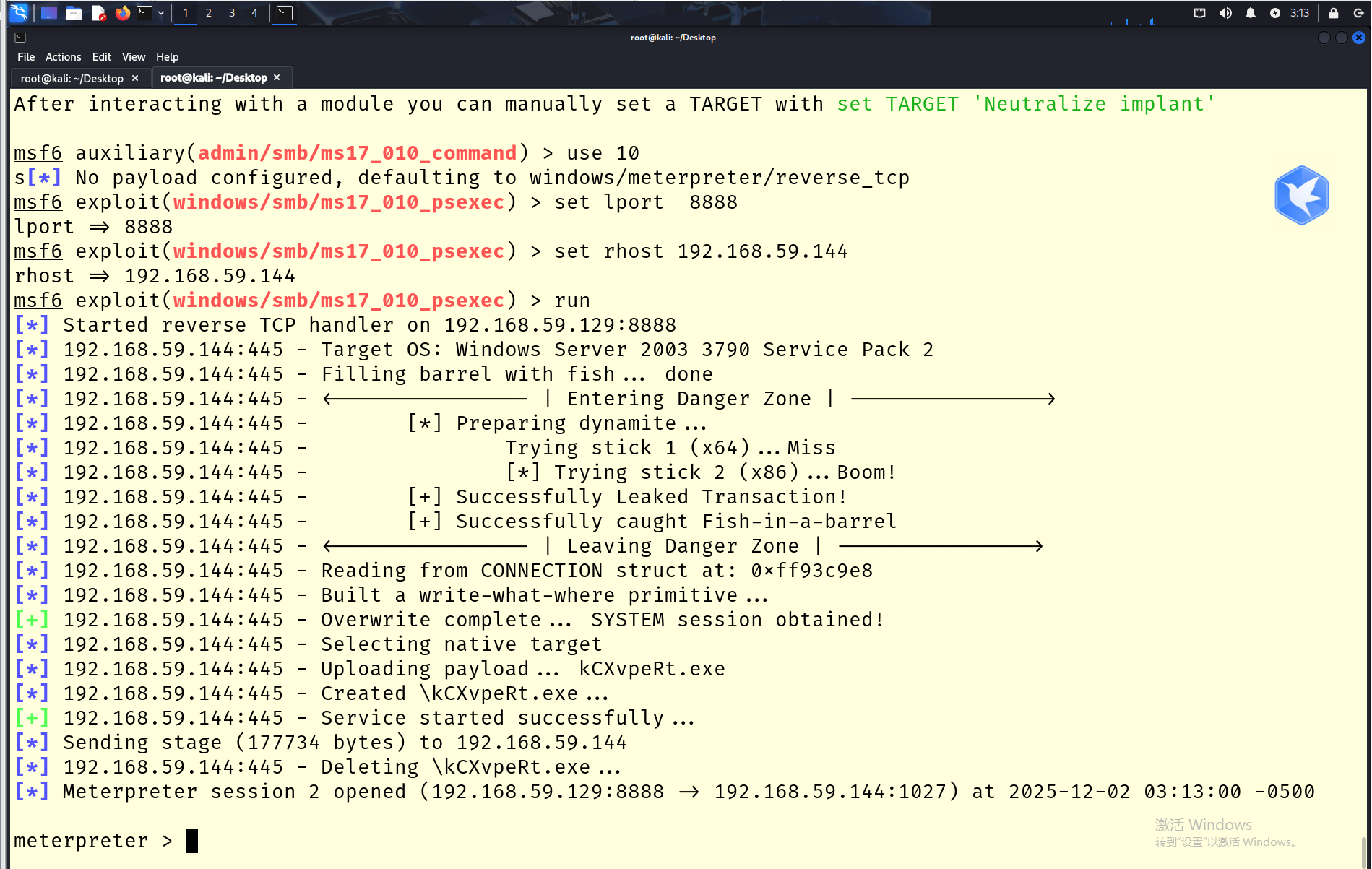The height and width of the screenshot is (869, 1372).
Task: Switch to workspace 1
Action: (186, 13)
